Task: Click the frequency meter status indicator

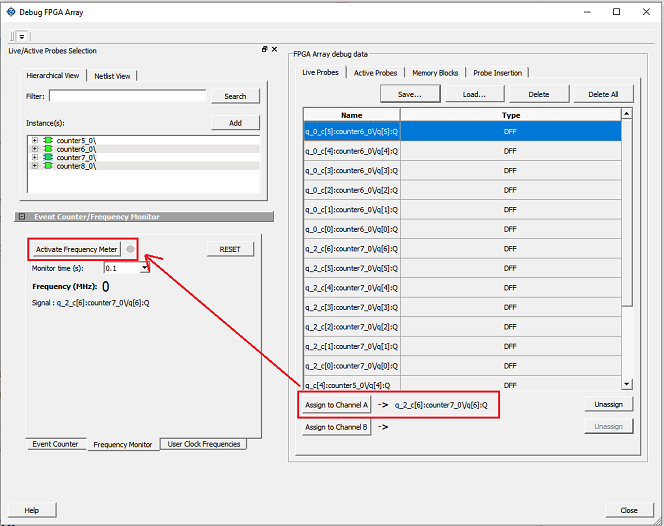Action: 130,249
